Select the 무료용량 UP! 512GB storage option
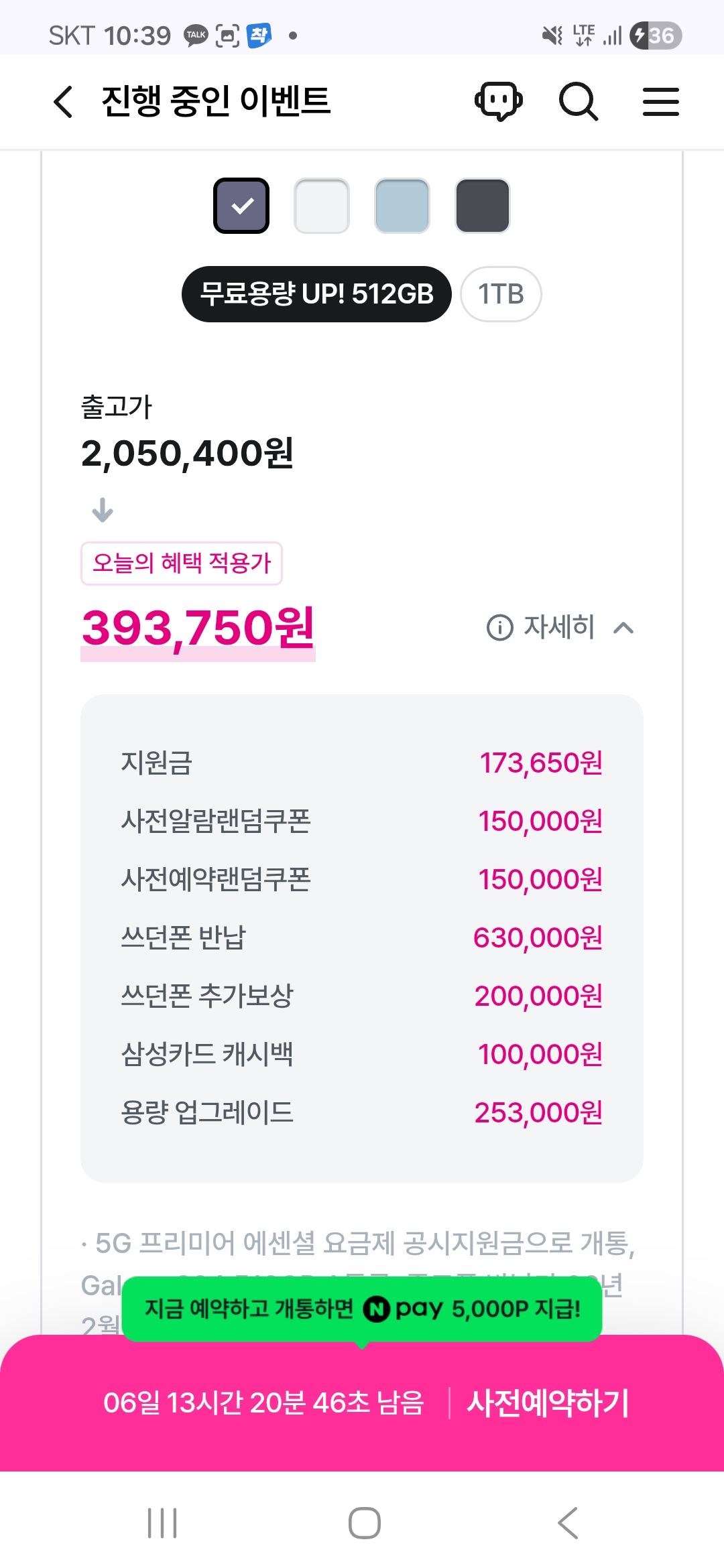Screen dimensions: 724x1568 316,294
